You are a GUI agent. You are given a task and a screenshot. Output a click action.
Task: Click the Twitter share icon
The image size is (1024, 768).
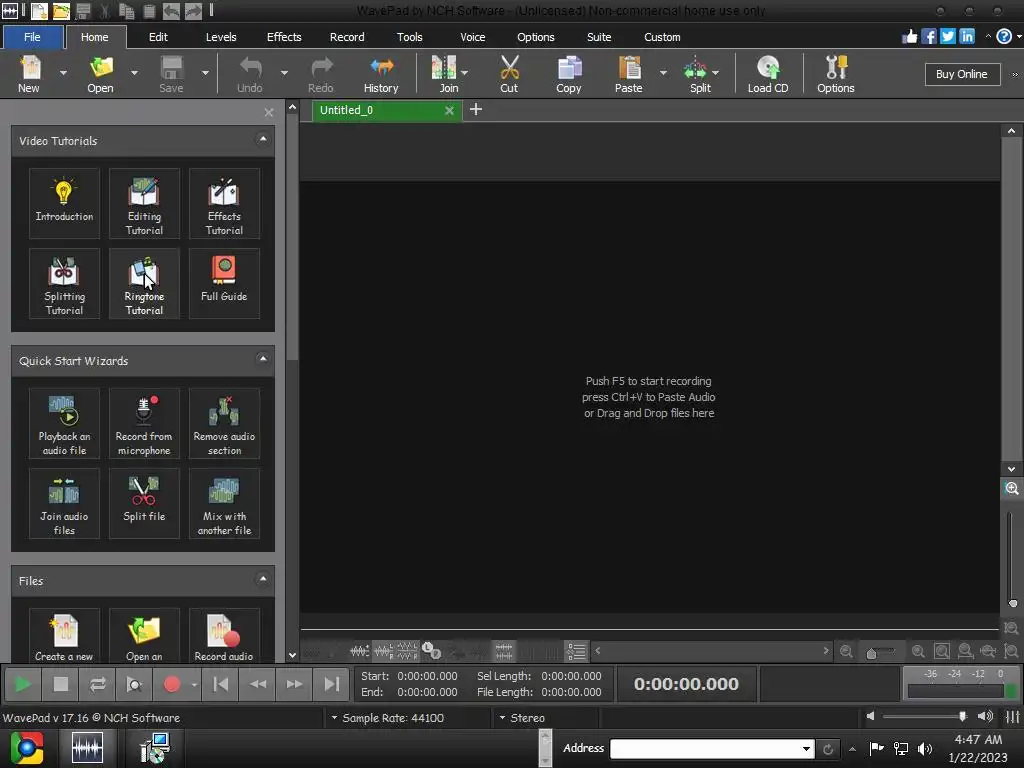click(948, 37)
